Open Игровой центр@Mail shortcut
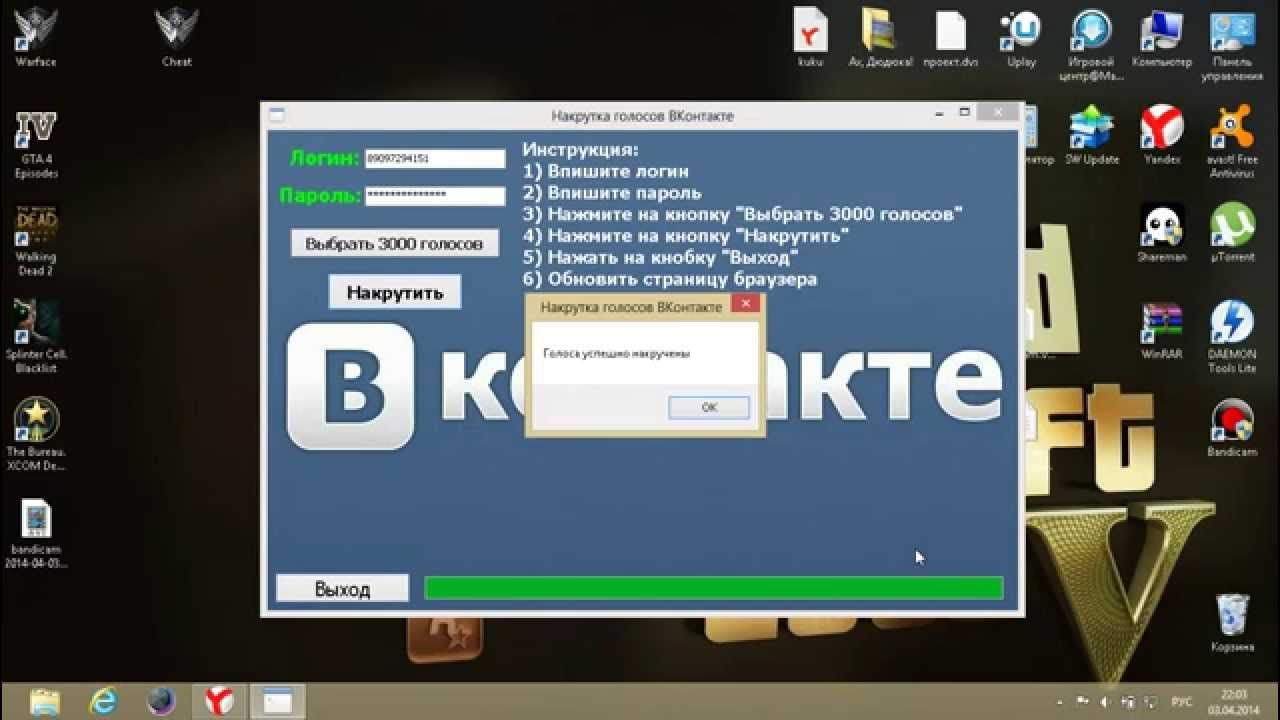1280x720 pixels. point(1092,44)
